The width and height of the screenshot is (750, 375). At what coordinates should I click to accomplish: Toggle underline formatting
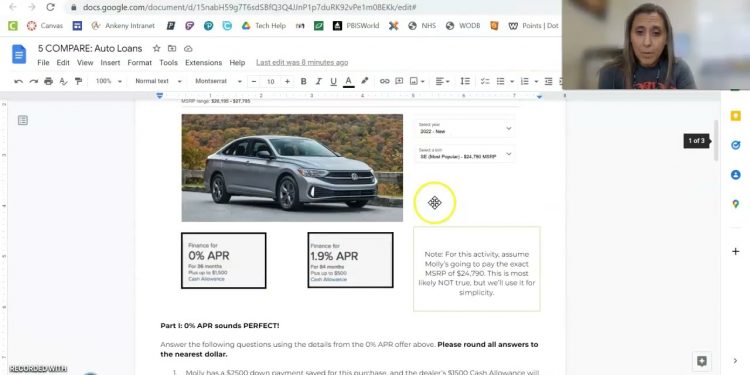333,81
